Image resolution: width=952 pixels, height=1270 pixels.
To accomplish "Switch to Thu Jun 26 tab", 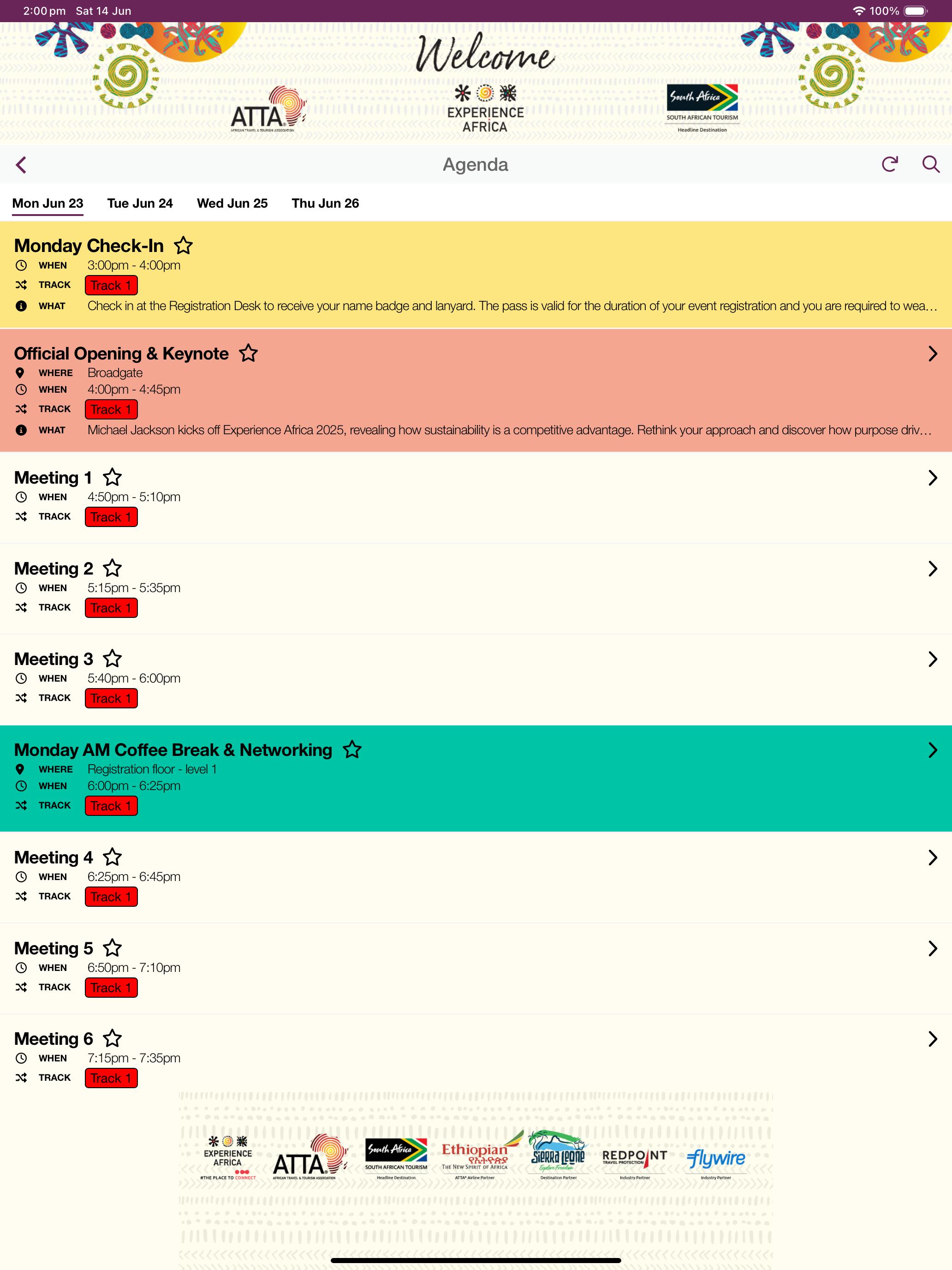I will [x=325, y=203].
